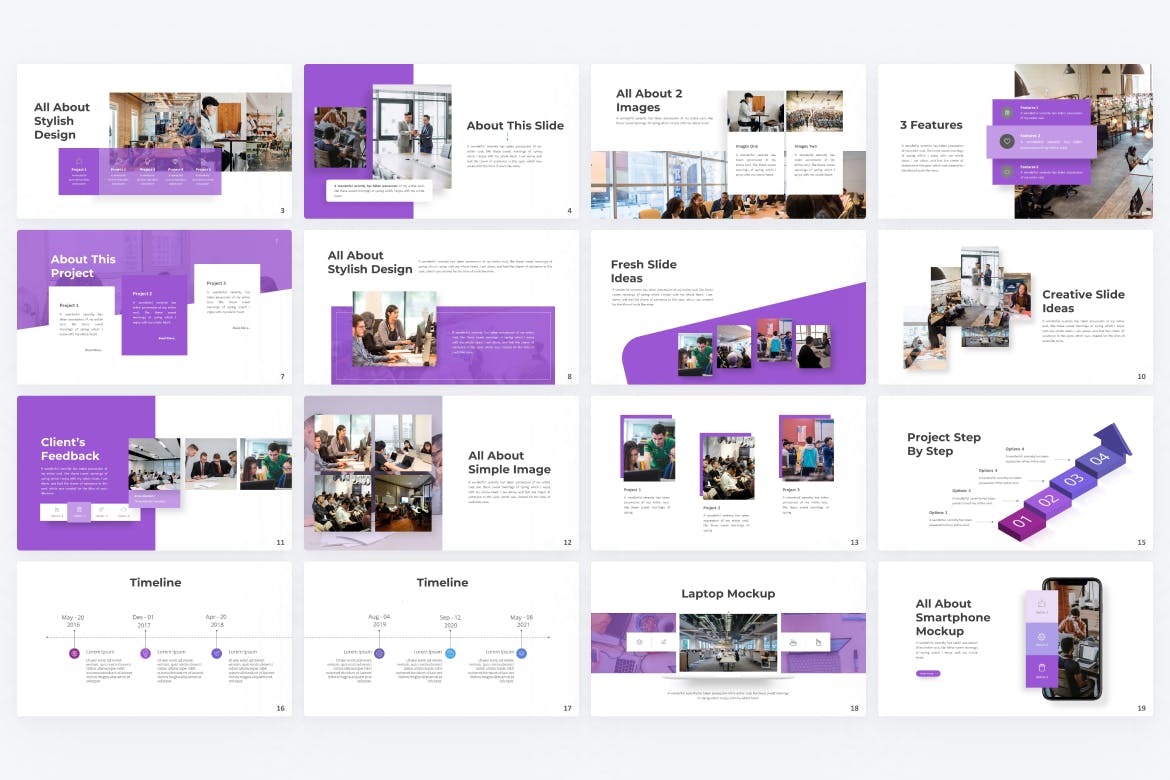Click the Client's Feedback heading

[70, 449]
